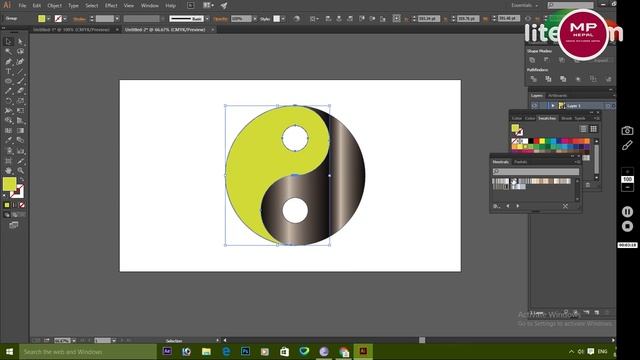Screen dimensions: 640x360
Task: Select the Selection tool (black arrow)
Action: pos(8,42)
